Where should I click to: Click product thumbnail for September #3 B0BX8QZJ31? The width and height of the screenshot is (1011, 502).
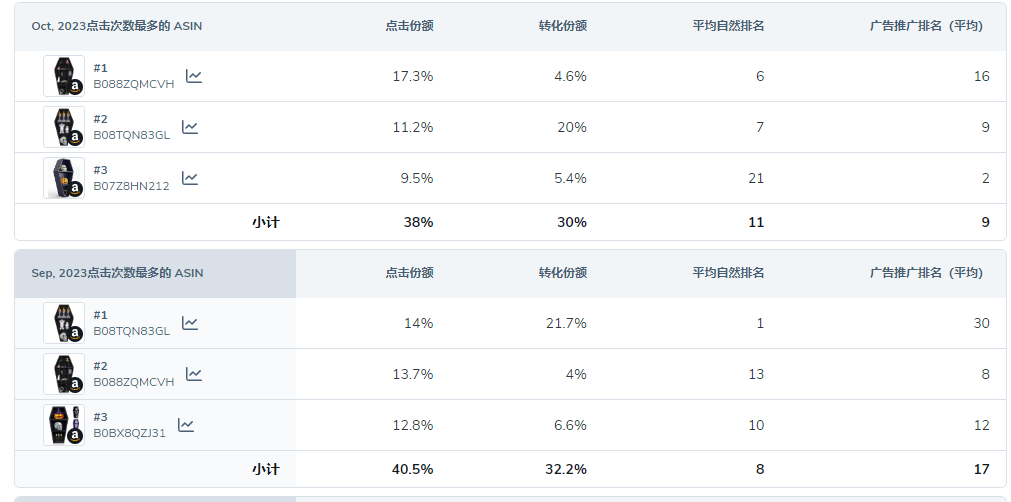coord(64,425)
